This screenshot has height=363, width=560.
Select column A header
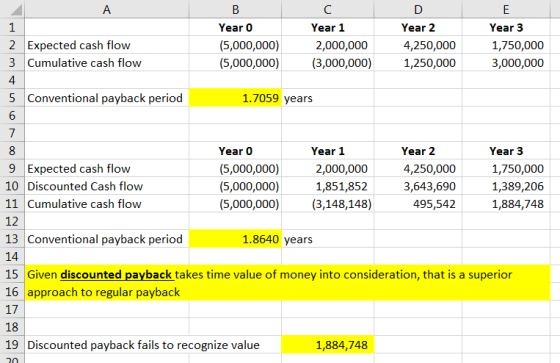click(107, 9)
